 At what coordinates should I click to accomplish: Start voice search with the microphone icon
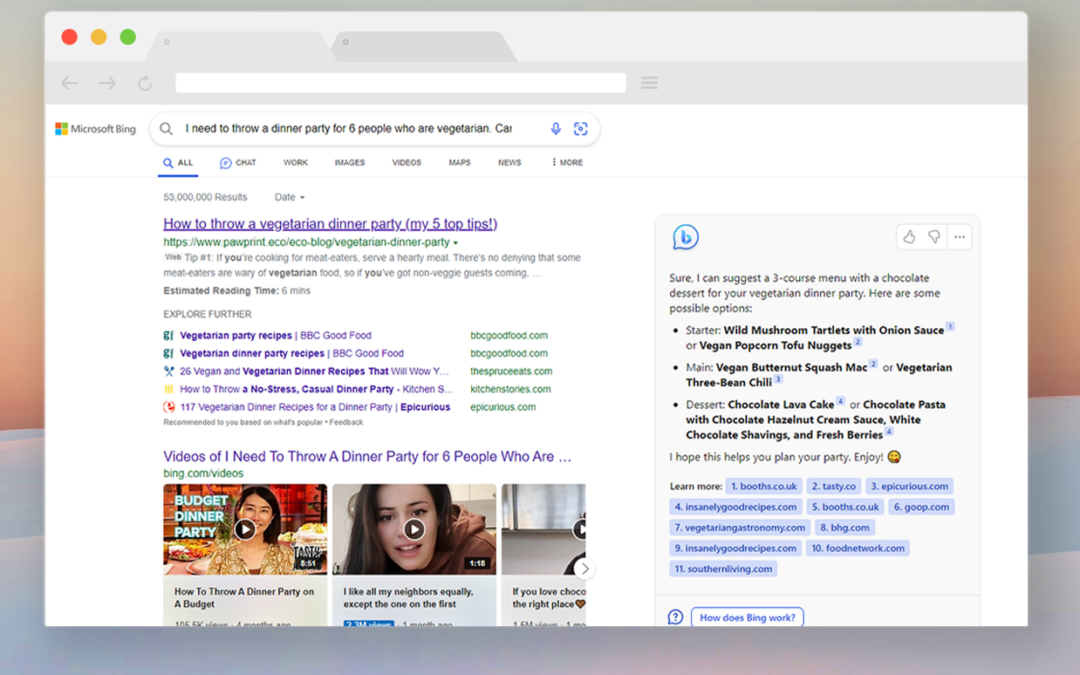(x=556, y=129)
